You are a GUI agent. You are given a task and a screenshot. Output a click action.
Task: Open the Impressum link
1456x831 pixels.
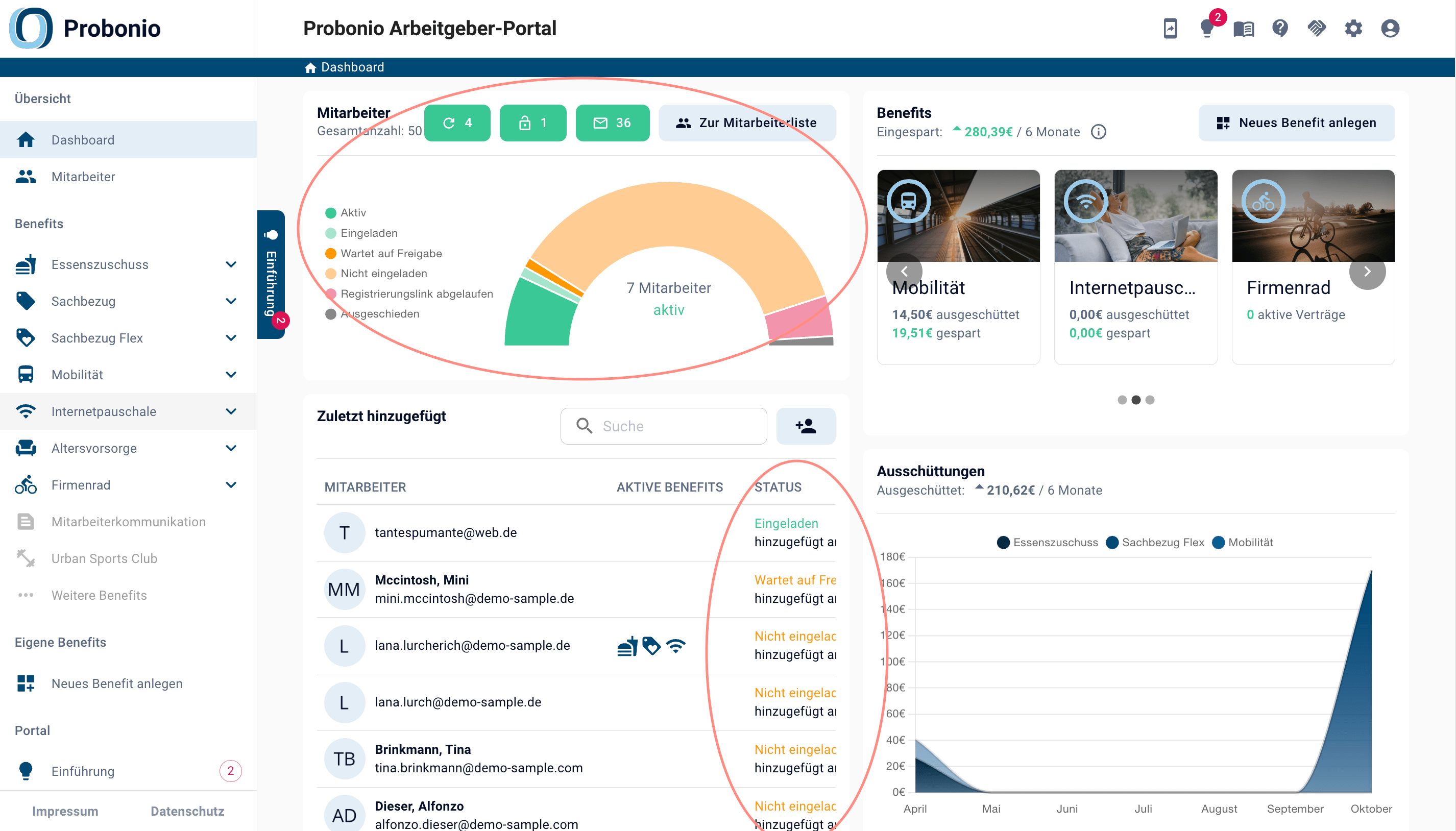(x=65, y=811)
